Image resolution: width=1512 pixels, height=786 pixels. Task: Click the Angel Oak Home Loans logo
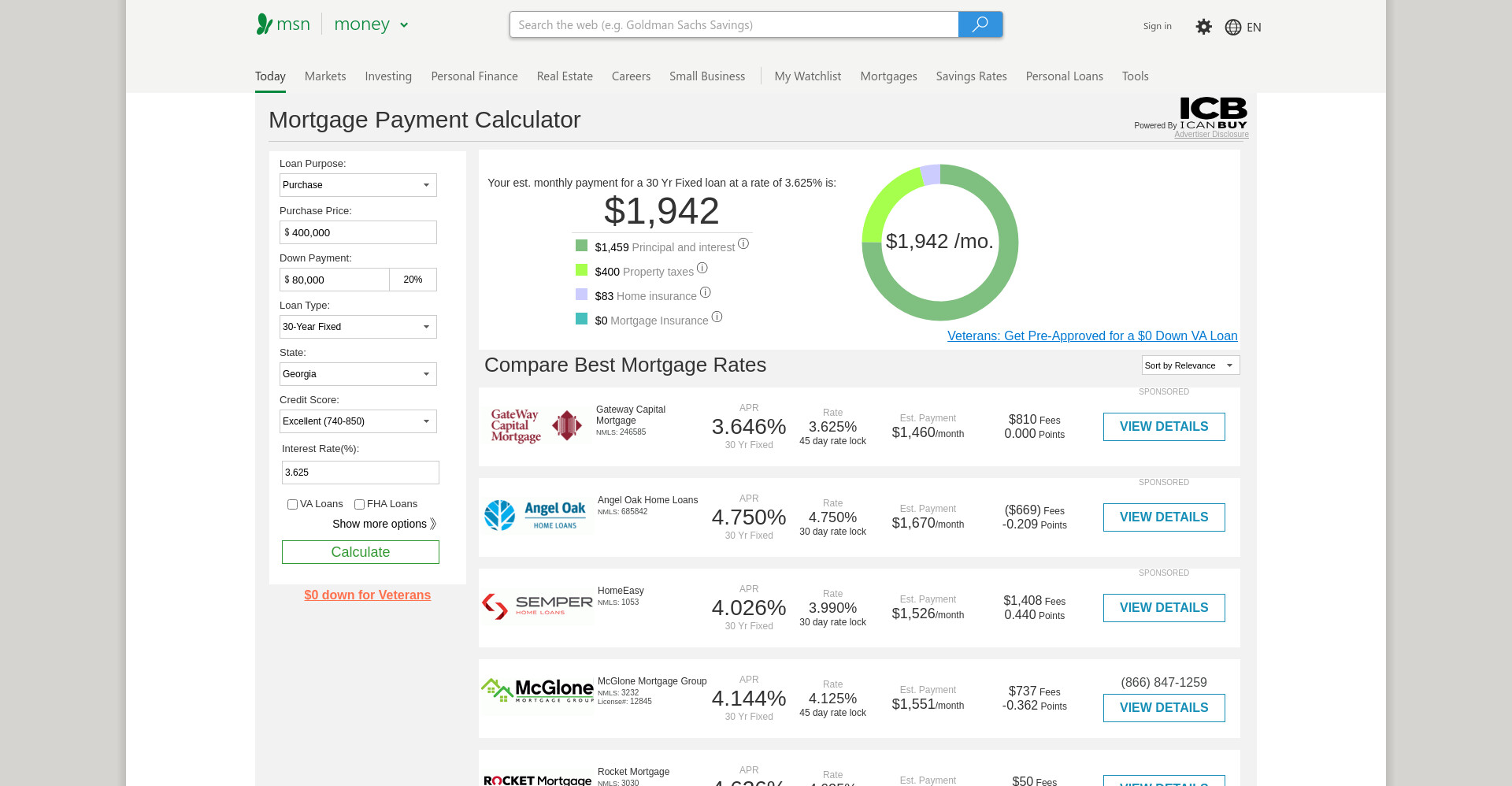536,517
